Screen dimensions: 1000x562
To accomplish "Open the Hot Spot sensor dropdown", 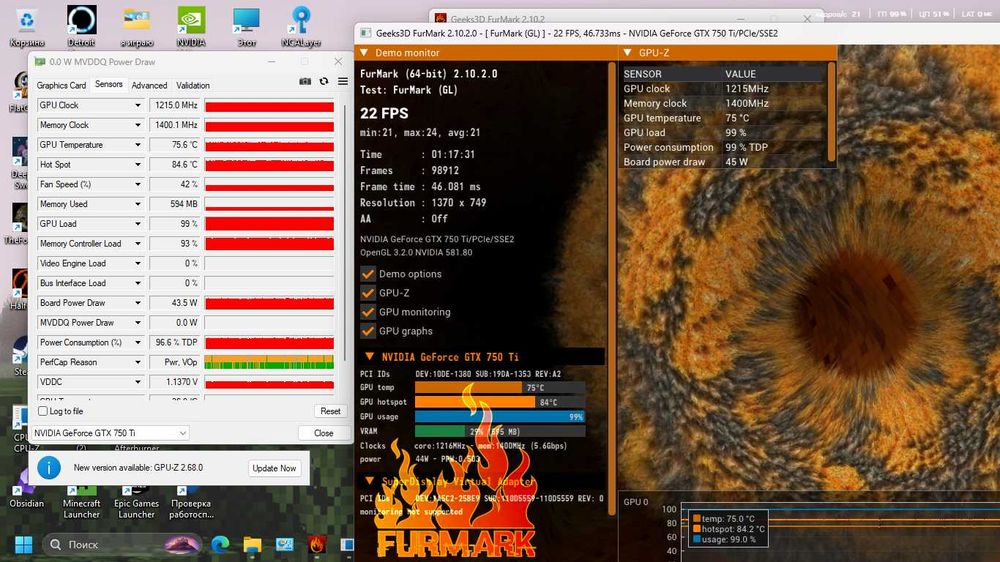I will pyautogui.click(x=138, y=165).
